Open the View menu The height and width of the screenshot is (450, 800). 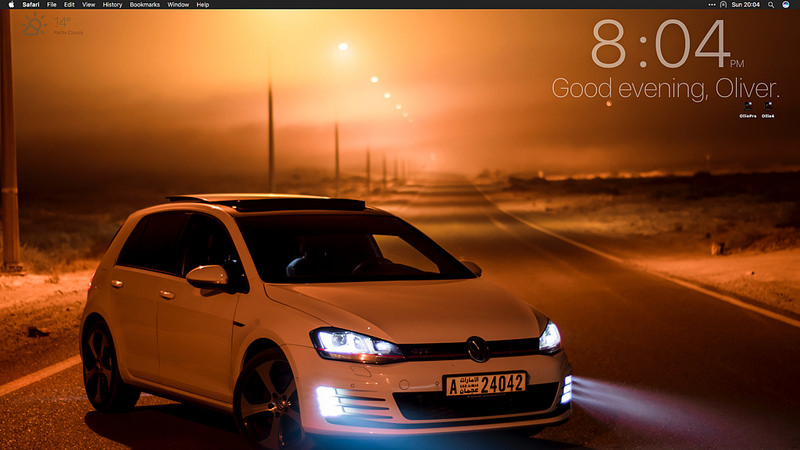[88, 5]
